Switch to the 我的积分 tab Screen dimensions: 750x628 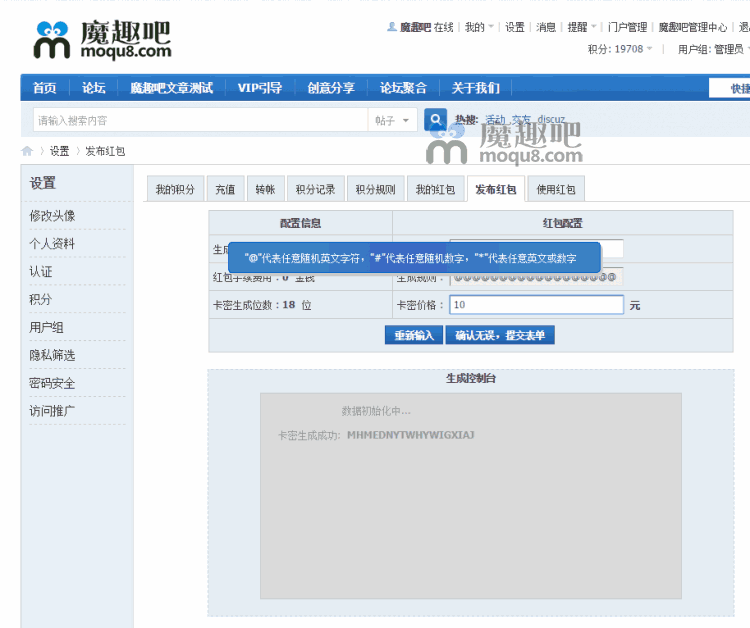[x=175, y=189]
